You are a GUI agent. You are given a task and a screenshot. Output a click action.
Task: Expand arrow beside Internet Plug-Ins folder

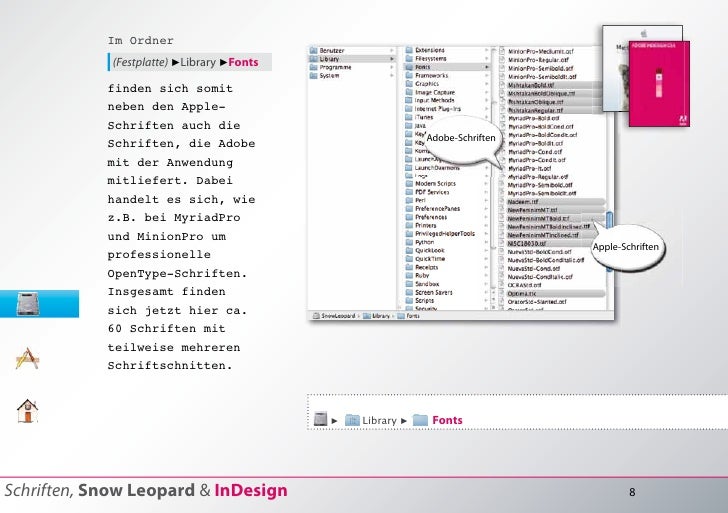click(x=487, y=109)
